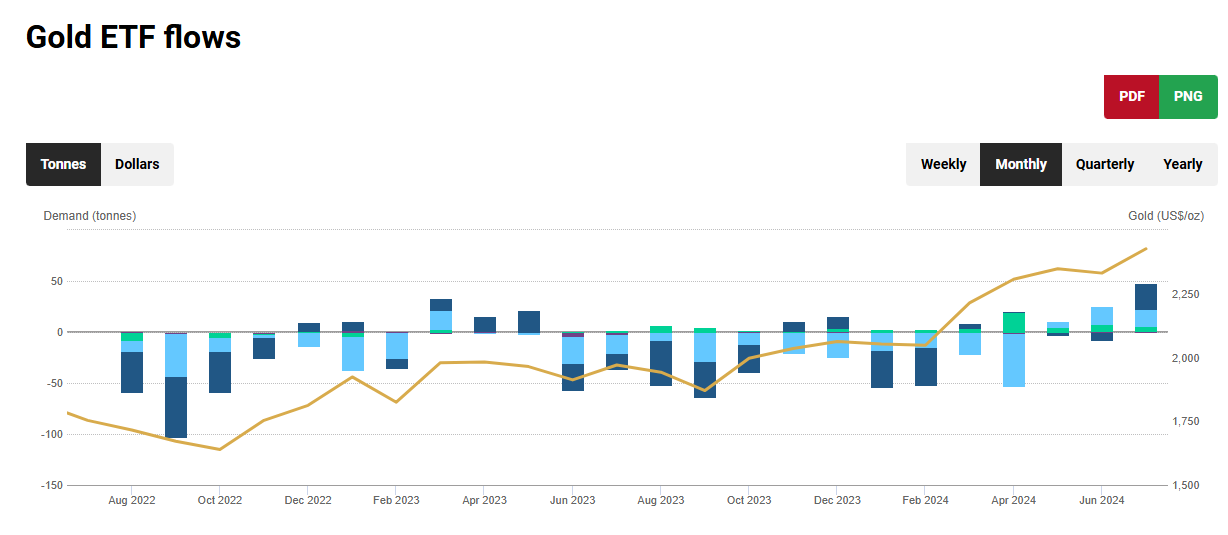Image resolution: width=1228 pixels, height=535 pixels.
Task: Show Yearly flow data
Action: coord(1182,164)
